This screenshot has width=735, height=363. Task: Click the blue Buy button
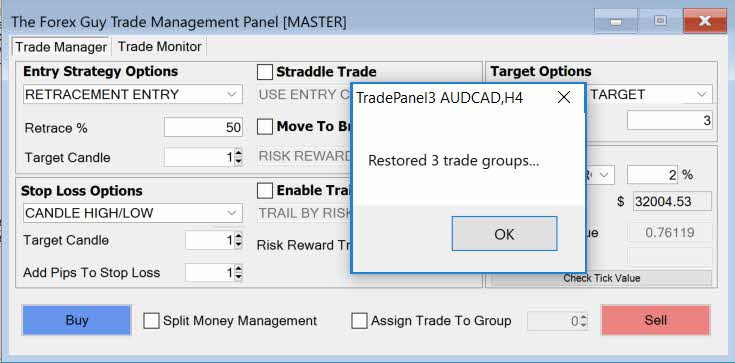pyautogui.click(x=76, y=320)
